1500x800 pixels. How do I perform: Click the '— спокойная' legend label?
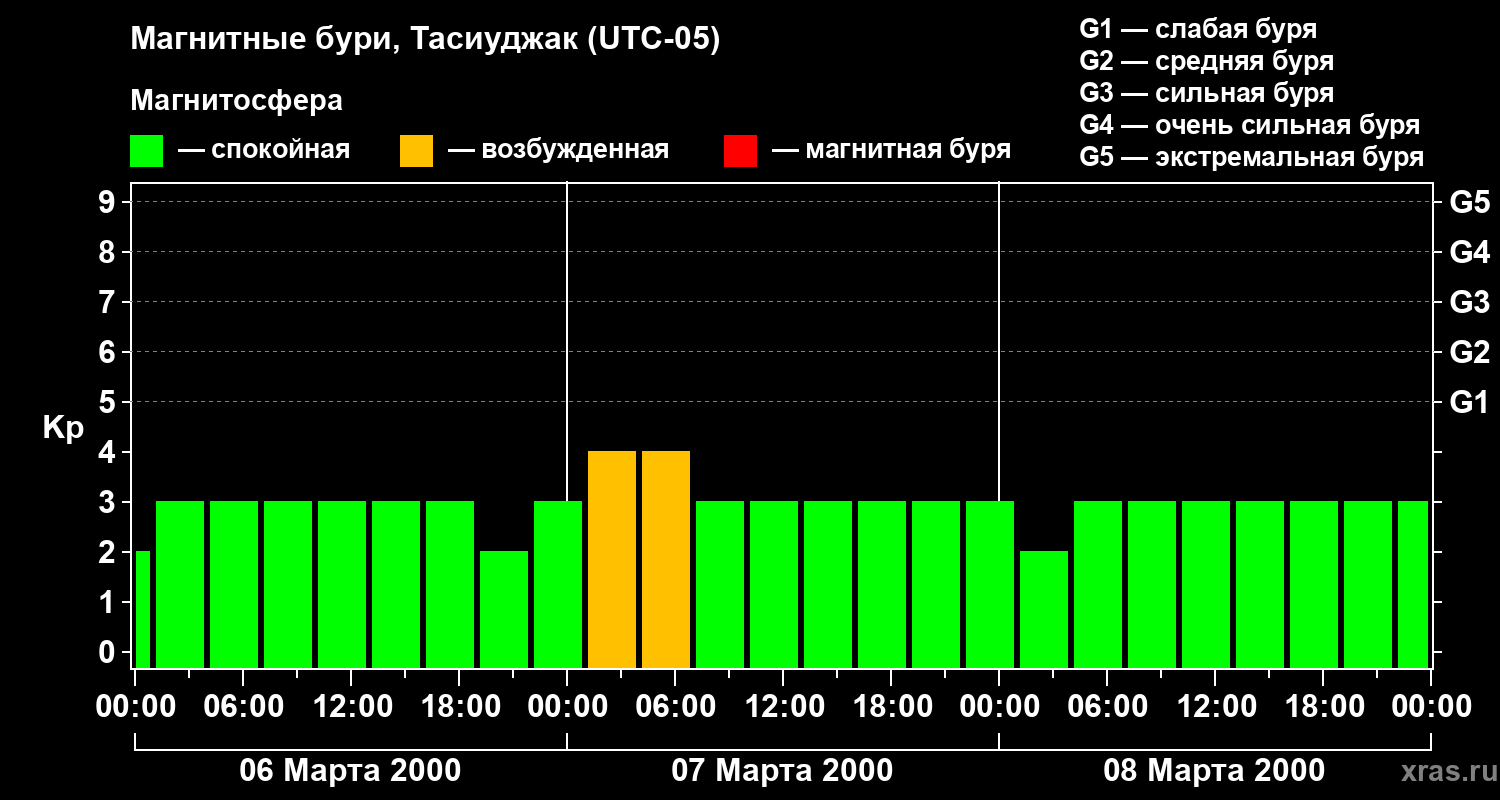click(264, 151)
